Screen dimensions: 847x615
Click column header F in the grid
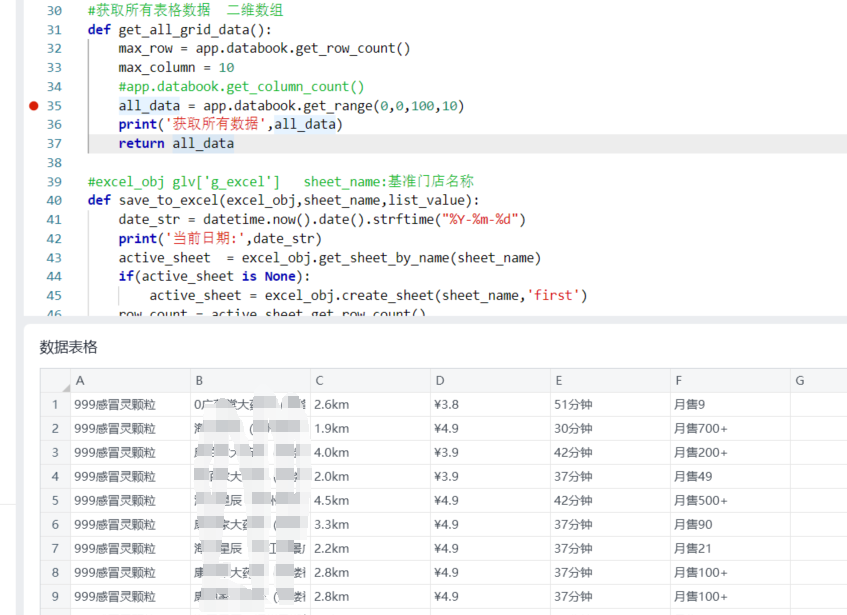[x=730, y=381]
